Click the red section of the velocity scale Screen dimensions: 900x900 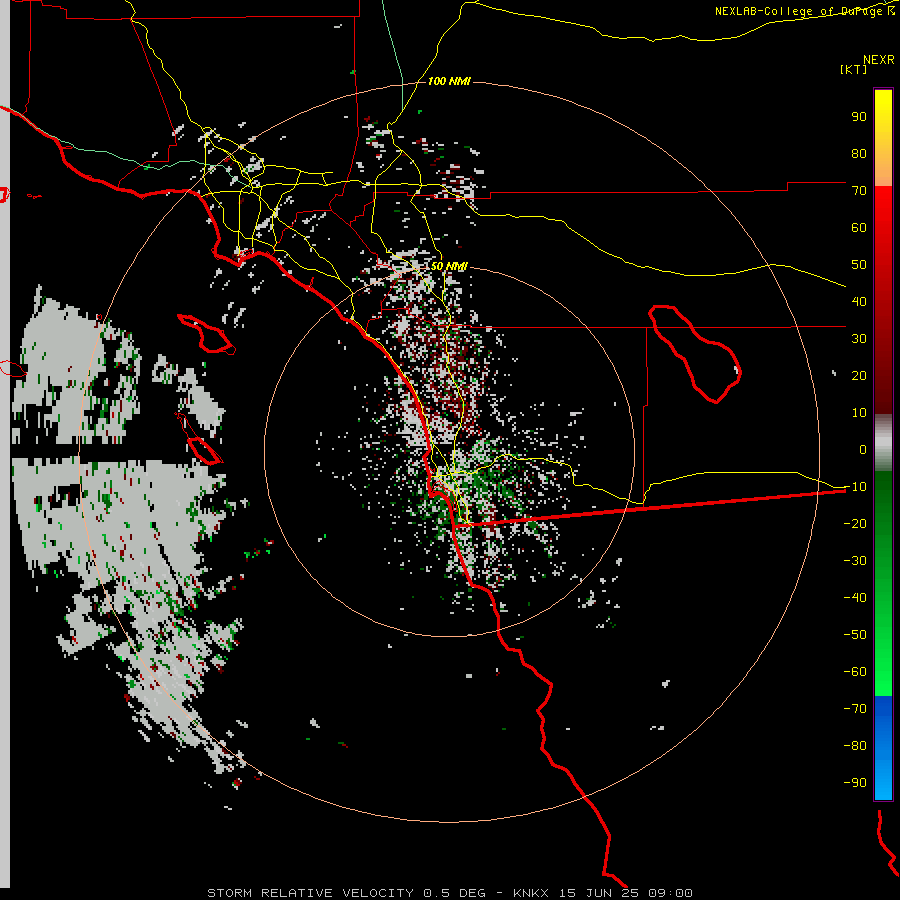click(883, 300)
